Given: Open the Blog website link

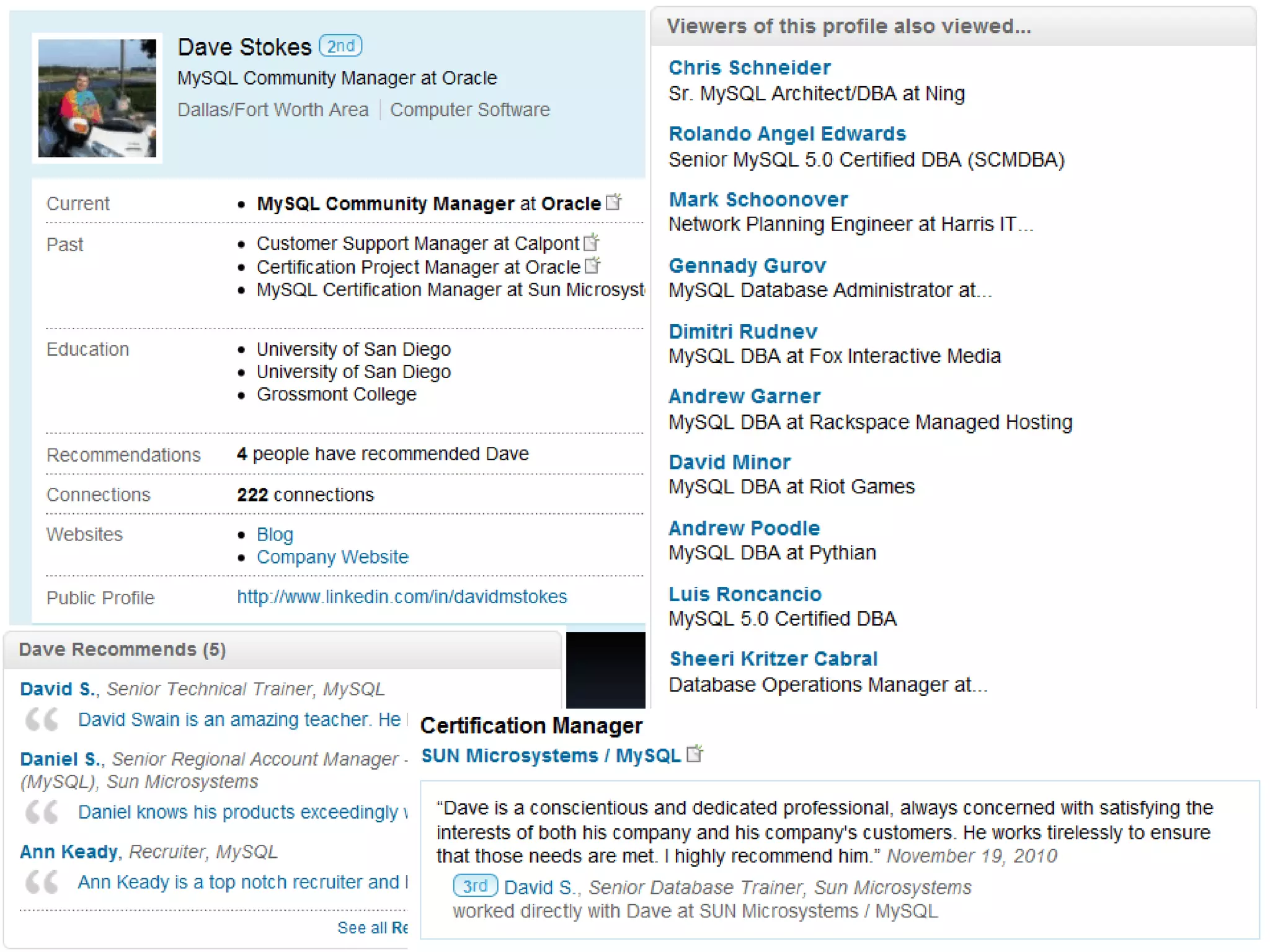Looking at the screenshot, I should 275,534.
